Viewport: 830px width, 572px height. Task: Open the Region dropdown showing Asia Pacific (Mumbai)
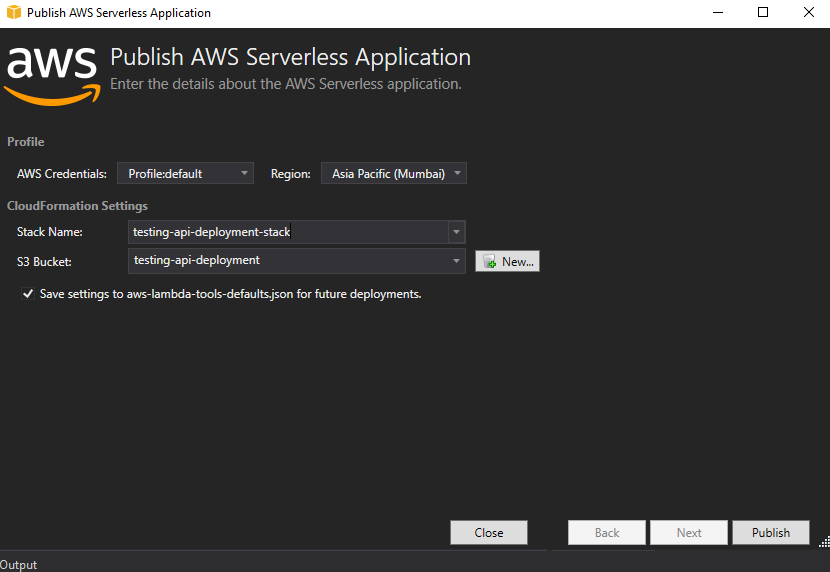[394, 174]
